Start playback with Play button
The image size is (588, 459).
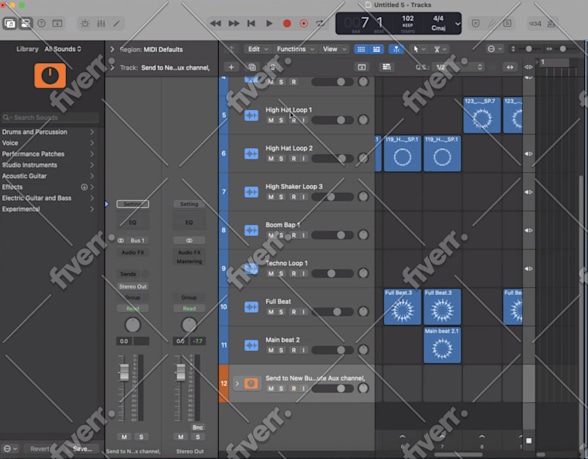click(269, 24)
